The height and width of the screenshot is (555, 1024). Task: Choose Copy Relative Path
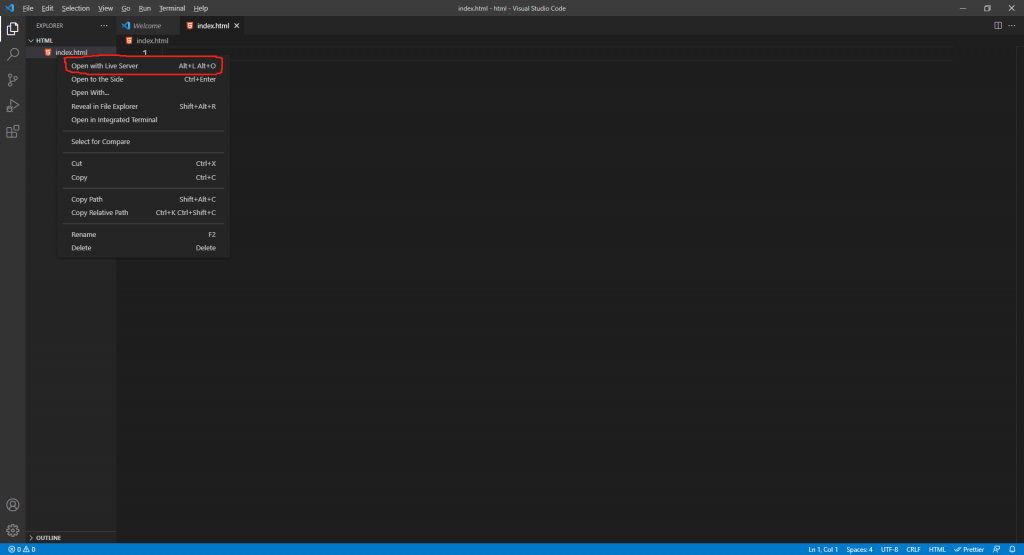[143, 212]
